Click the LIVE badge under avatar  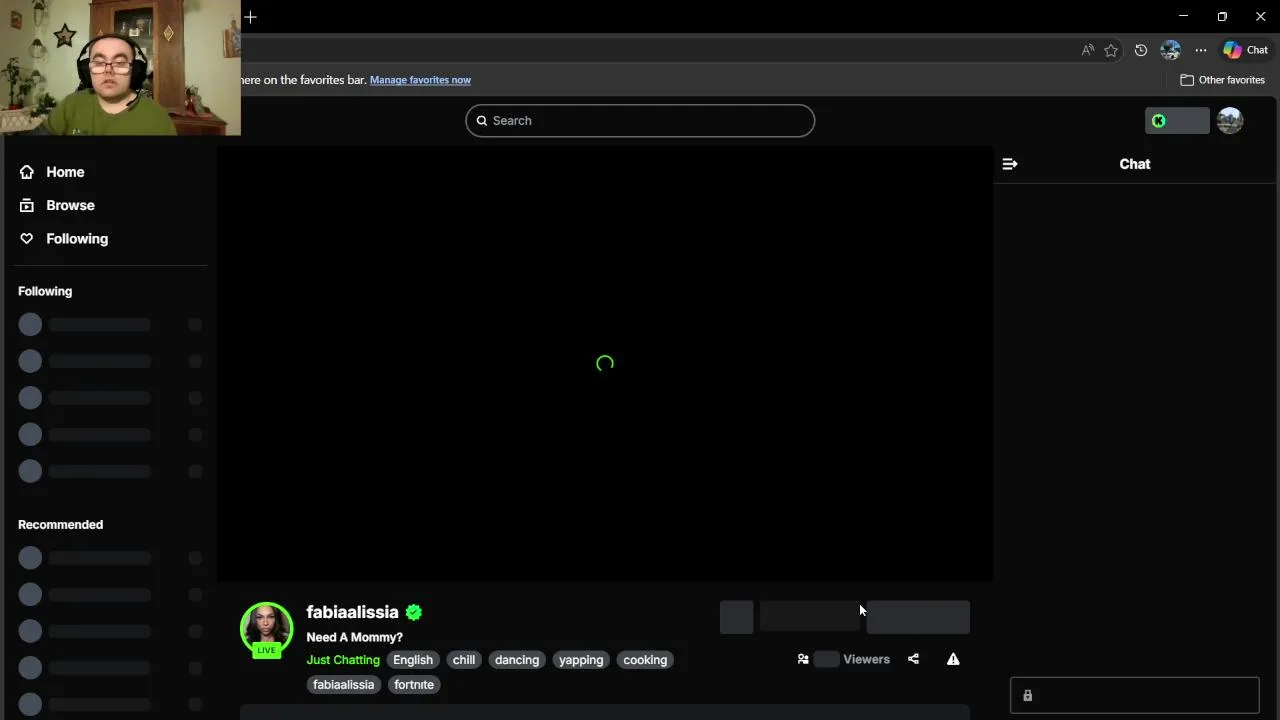click(266, 650)
